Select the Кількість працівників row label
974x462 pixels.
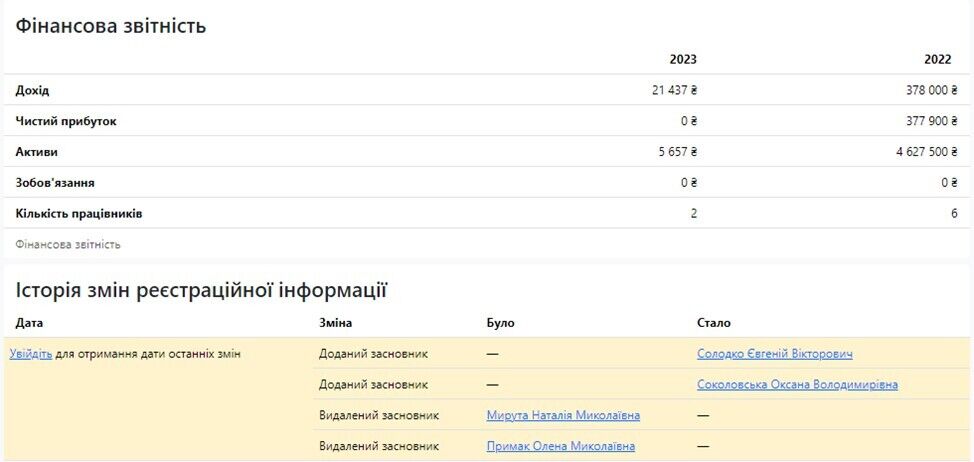point(79,214)
